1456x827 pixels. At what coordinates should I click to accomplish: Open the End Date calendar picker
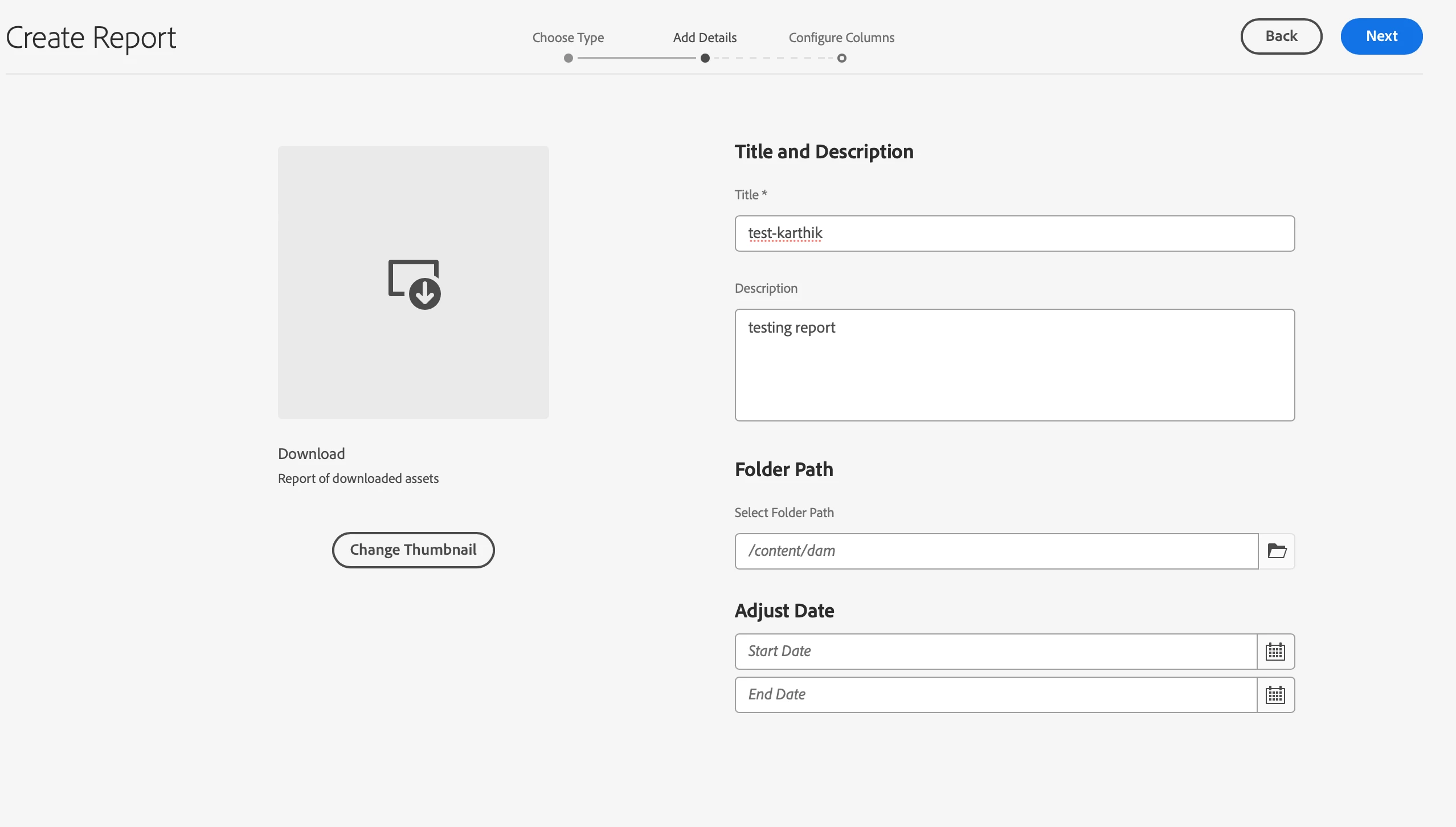pyautogui.click(x=1275, y=694)
